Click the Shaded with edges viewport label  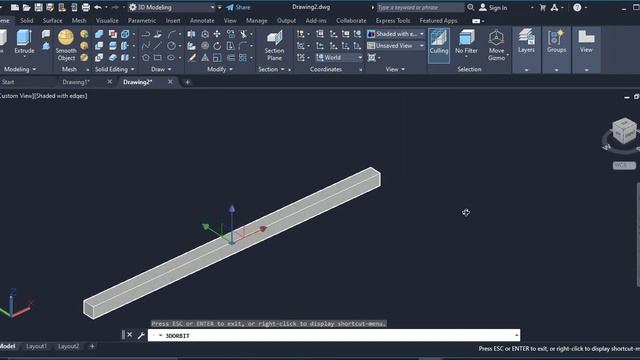(x=61, y=96)
